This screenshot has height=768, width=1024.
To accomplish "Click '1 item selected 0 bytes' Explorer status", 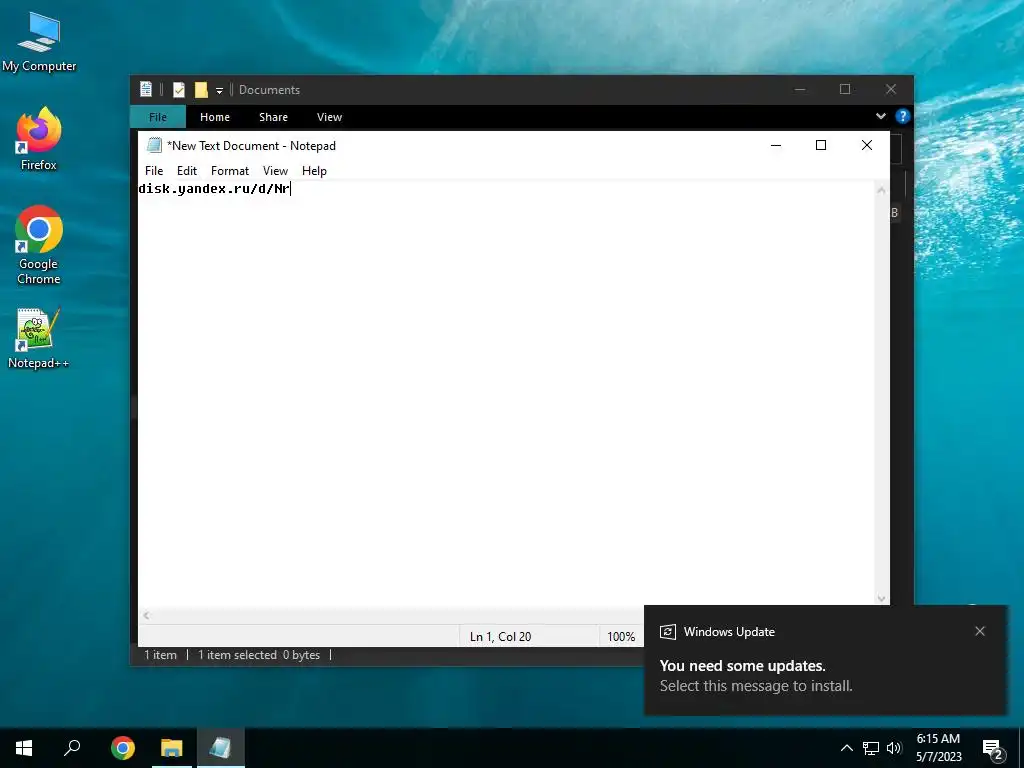I will (259, 655).
